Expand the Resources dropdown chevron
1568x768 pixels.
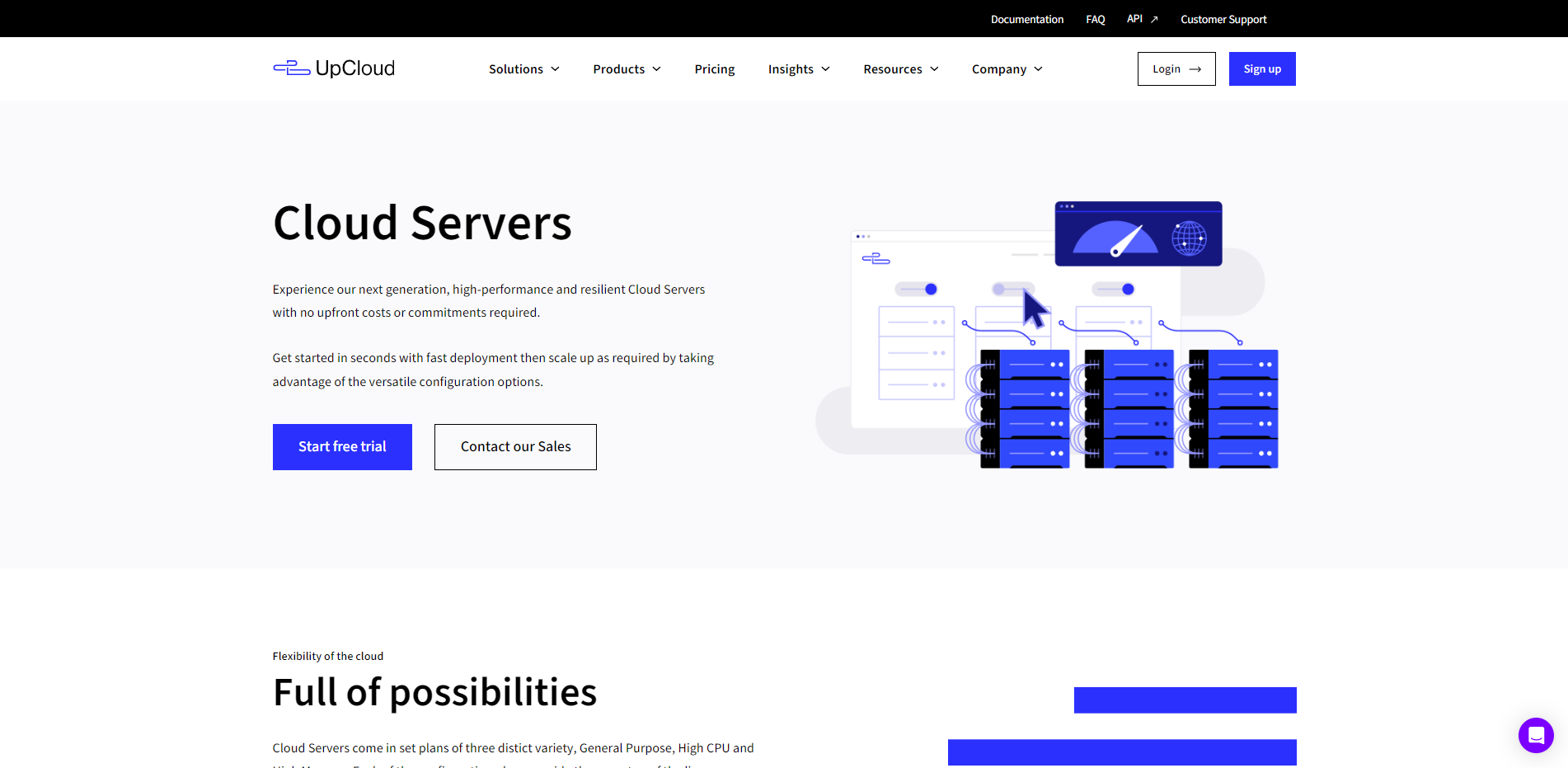click(x=934, y=69)
